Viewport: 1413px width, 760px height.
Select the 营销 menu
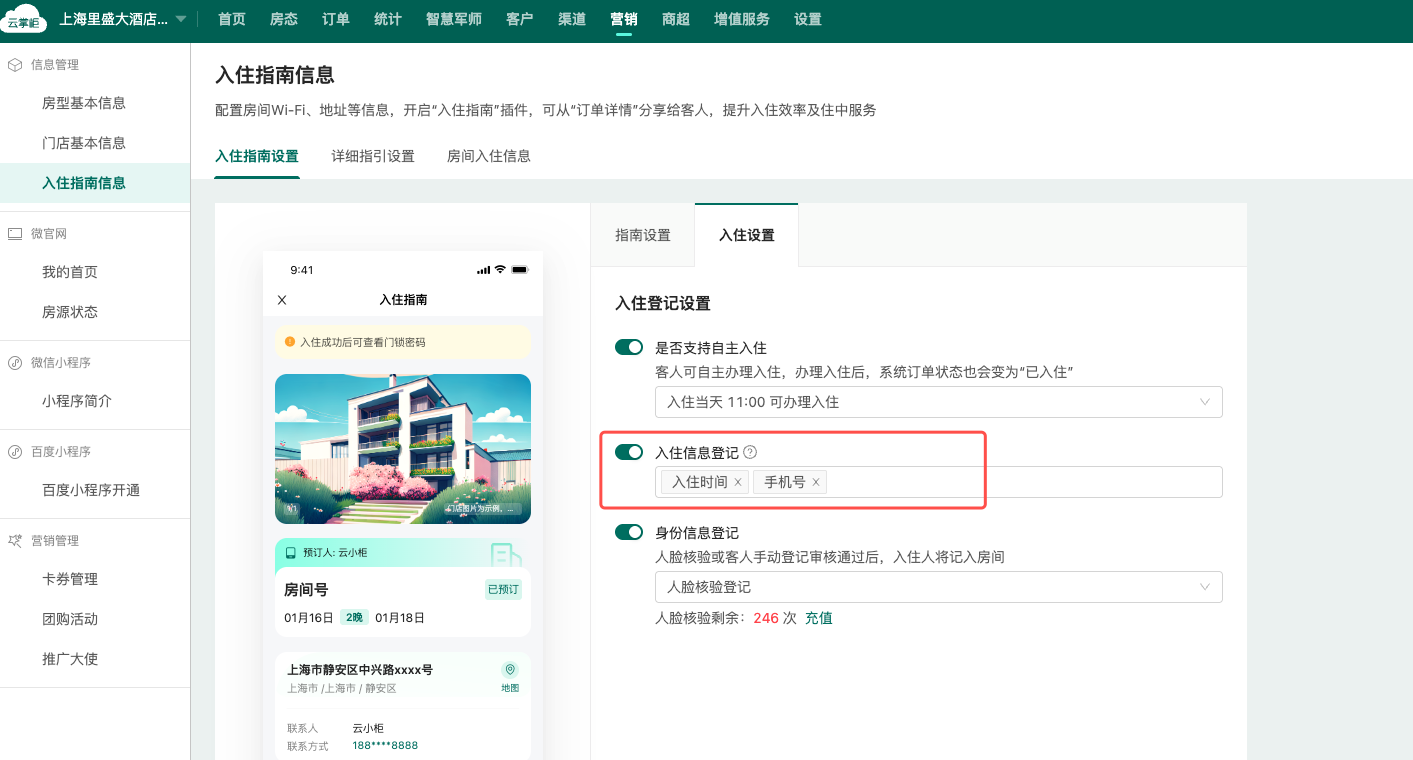[624, 19]
